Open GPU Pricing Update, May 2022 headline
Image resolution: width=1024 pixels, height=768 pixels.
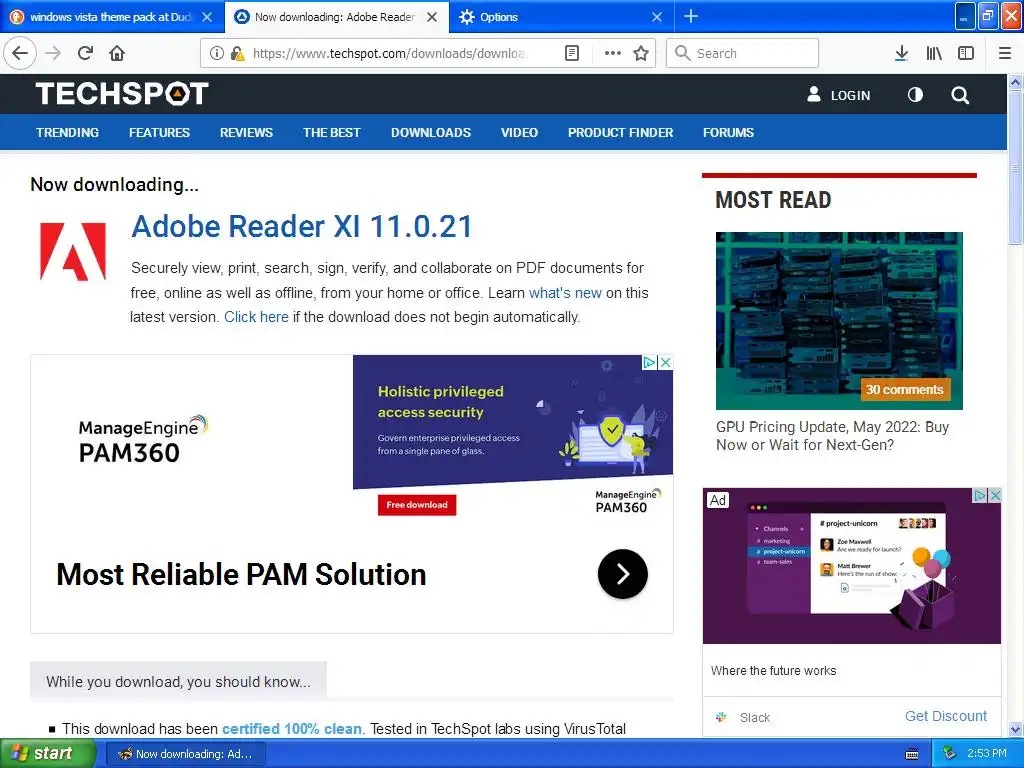833,436
